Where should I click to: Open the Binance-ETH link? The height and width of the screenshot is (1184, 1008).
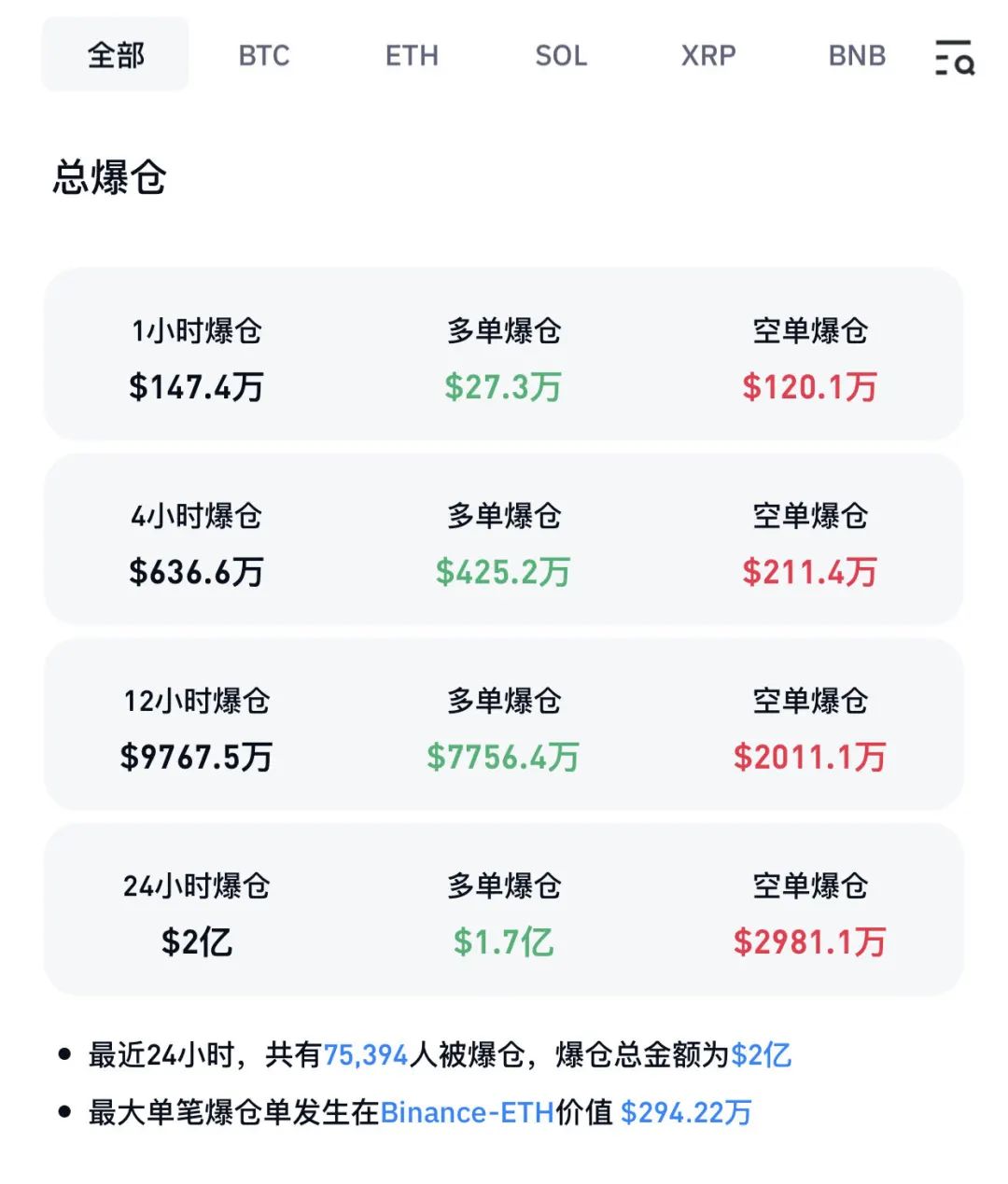[468, 1112]
